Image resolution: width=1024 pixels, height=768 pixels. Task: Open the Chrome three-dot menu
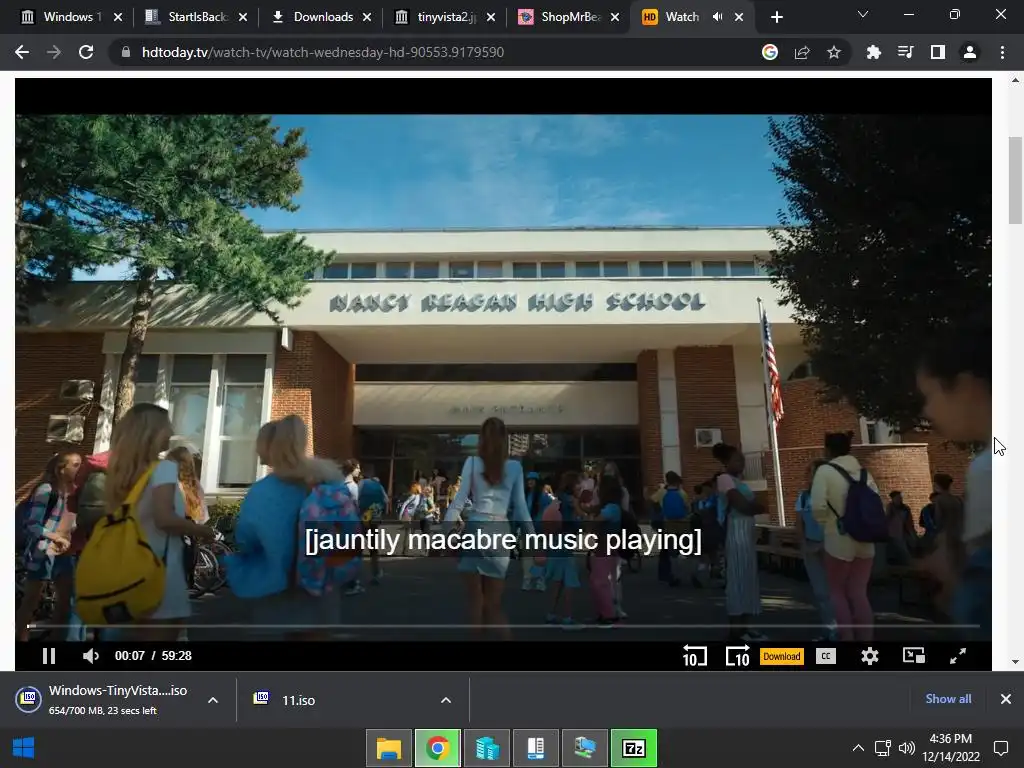pyautogui.click(x=1002, y=52)
